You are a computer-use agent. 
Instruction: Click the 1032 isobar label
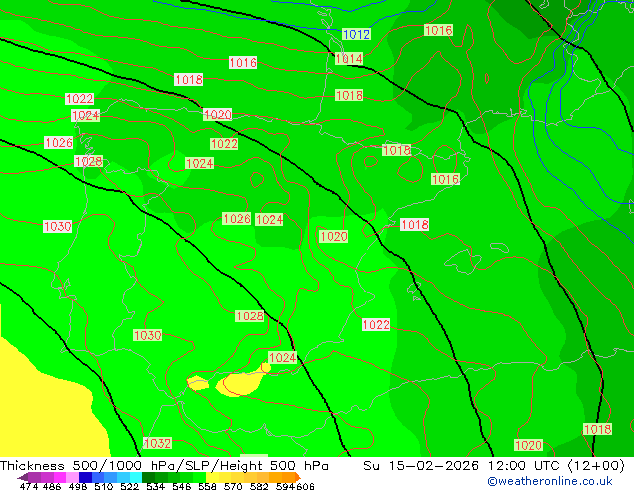click(157, 443)
